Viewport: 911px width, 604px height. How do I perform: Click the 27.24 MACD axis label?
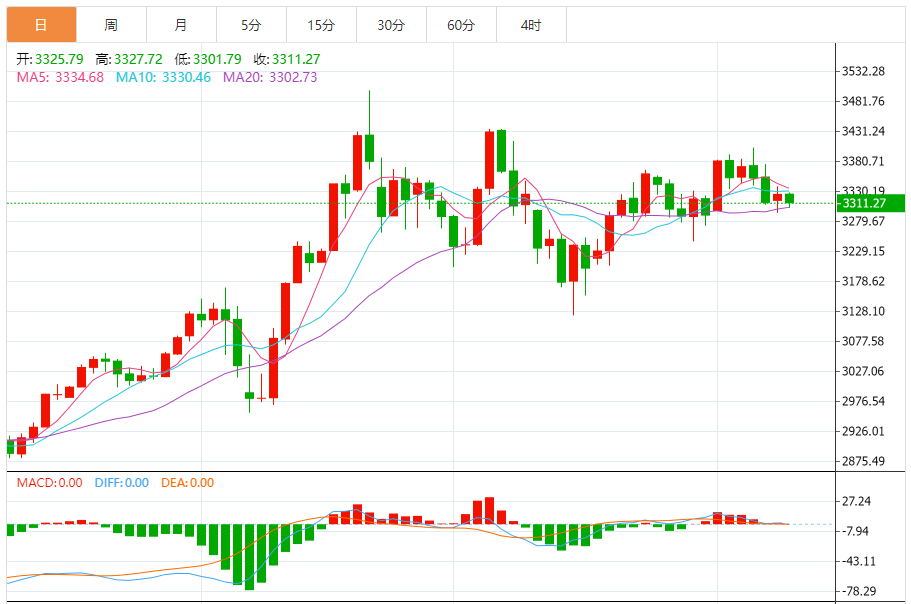coord(856,501)
